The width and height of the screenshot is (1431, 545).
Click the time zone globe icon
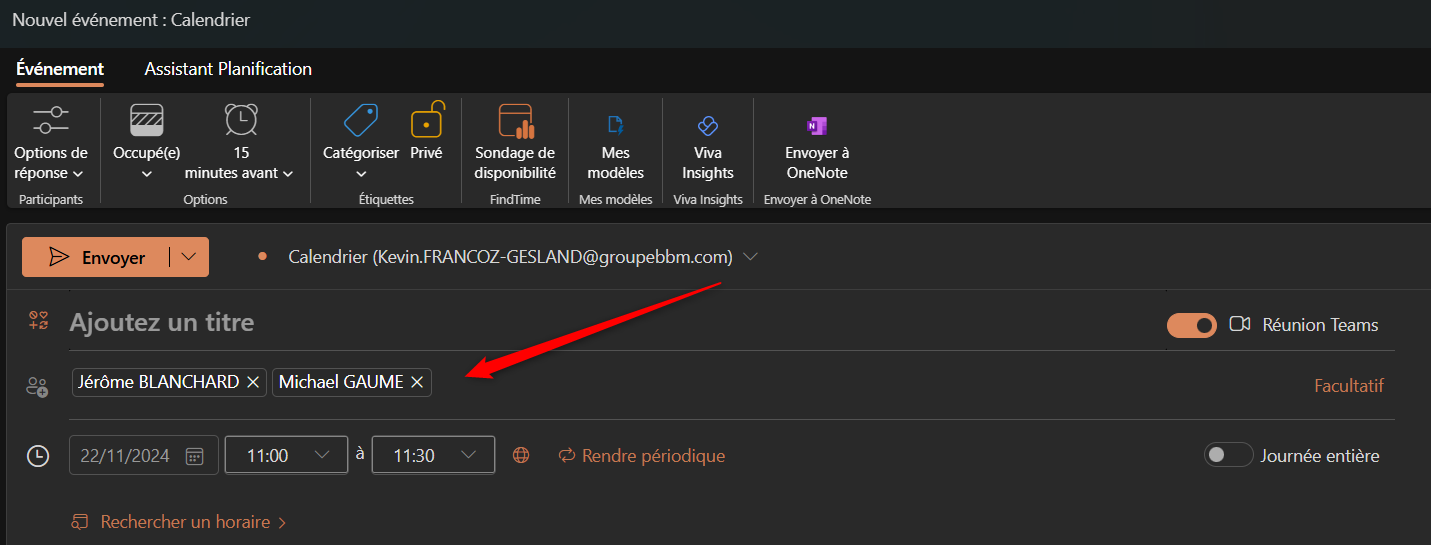tap(521, 456)
